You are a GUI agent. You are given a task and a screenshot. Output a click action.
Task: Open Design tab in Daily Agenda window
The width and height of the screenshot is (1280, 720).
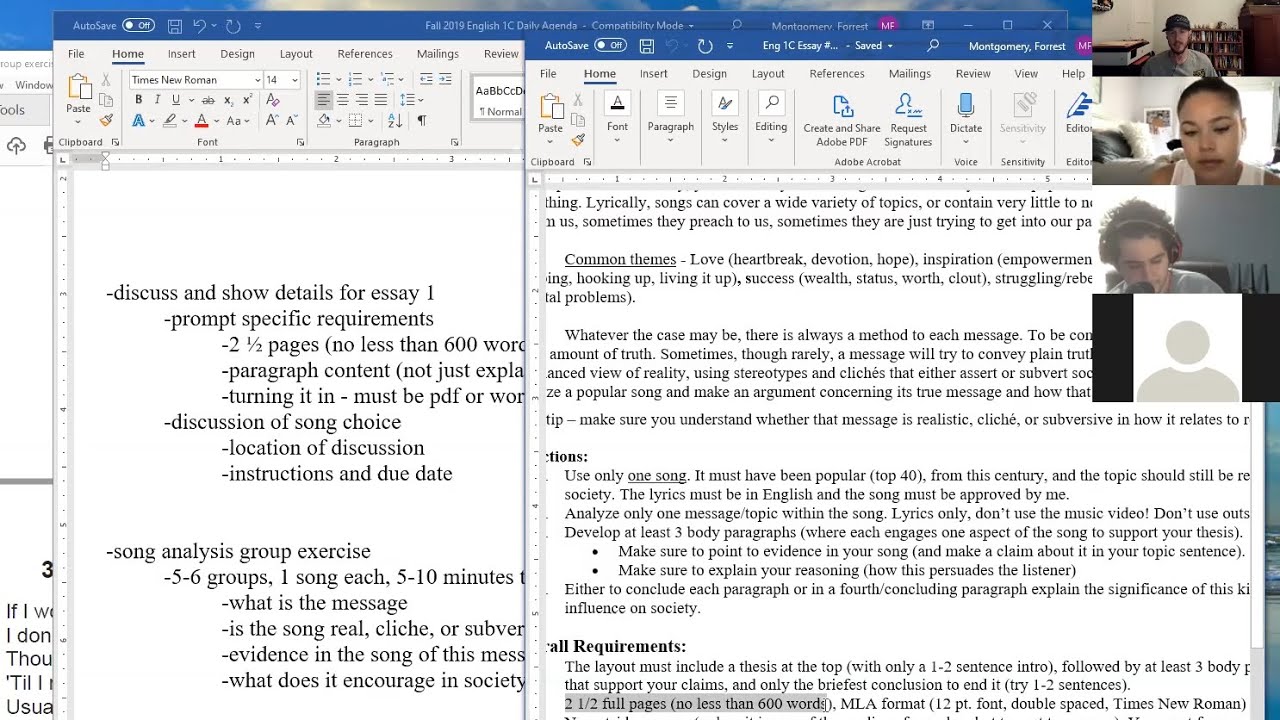tap(238, 54)
